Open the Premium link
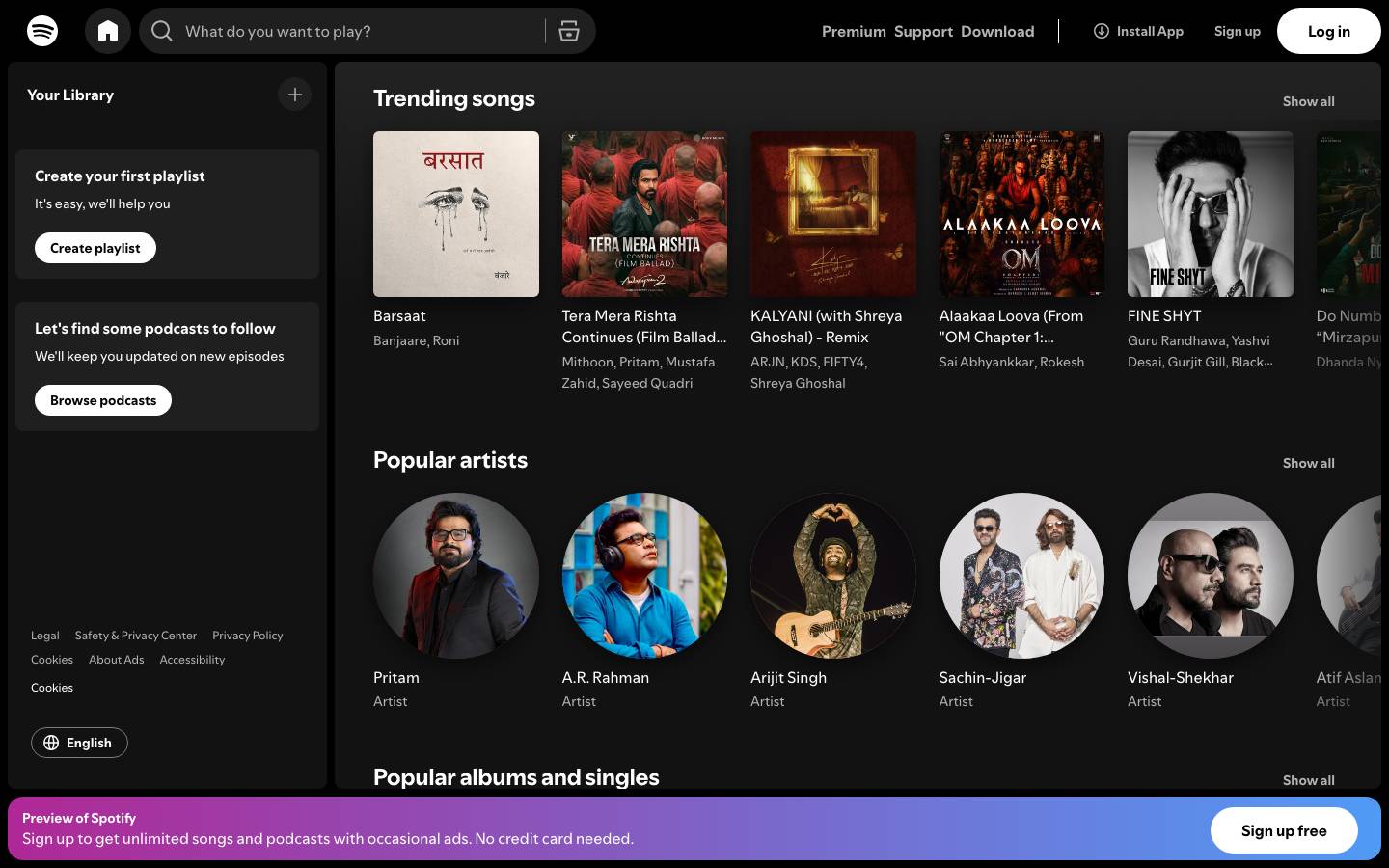The image size is (1389, 868). [854, 31]
